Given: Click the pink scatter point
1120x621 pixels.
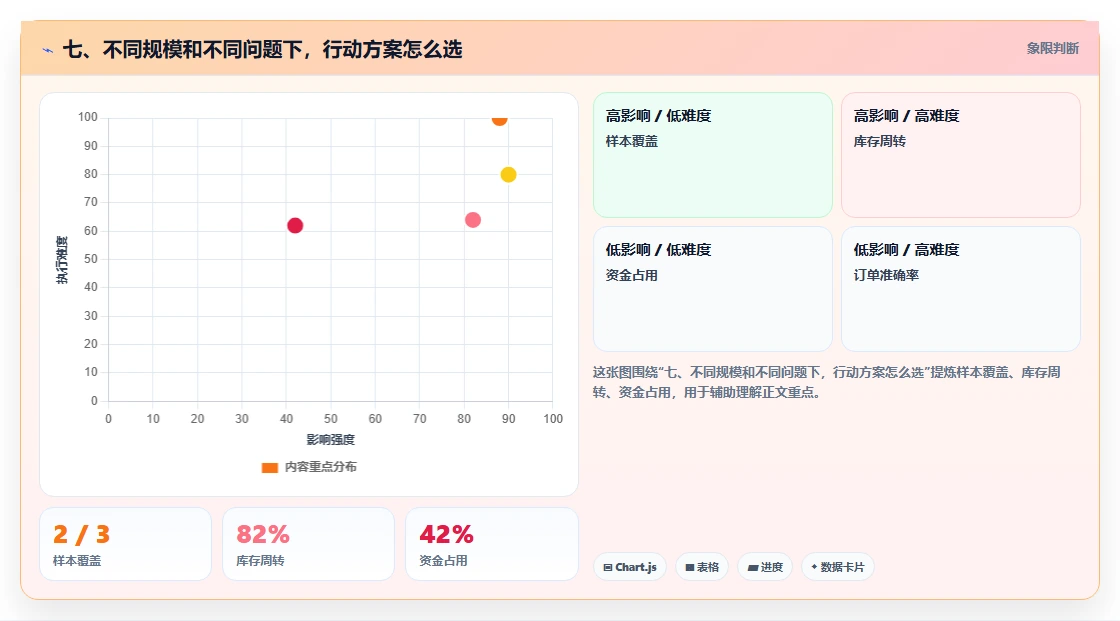Looking at the screenshot, I should click(x=473, y=220).
